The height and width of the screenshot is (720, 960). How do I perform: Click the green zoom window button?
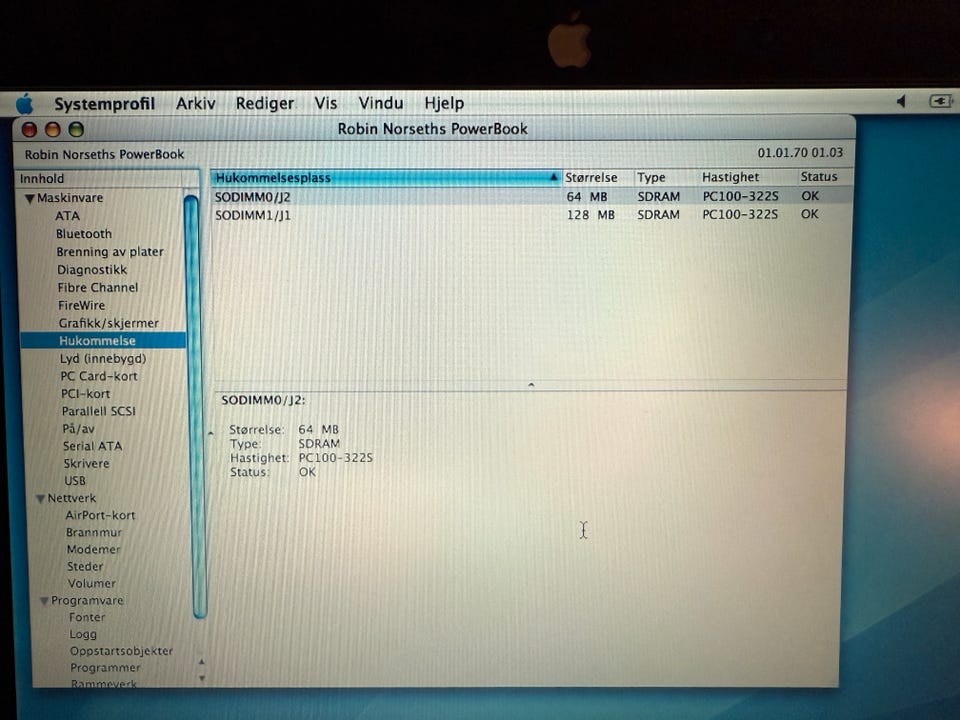76,130
